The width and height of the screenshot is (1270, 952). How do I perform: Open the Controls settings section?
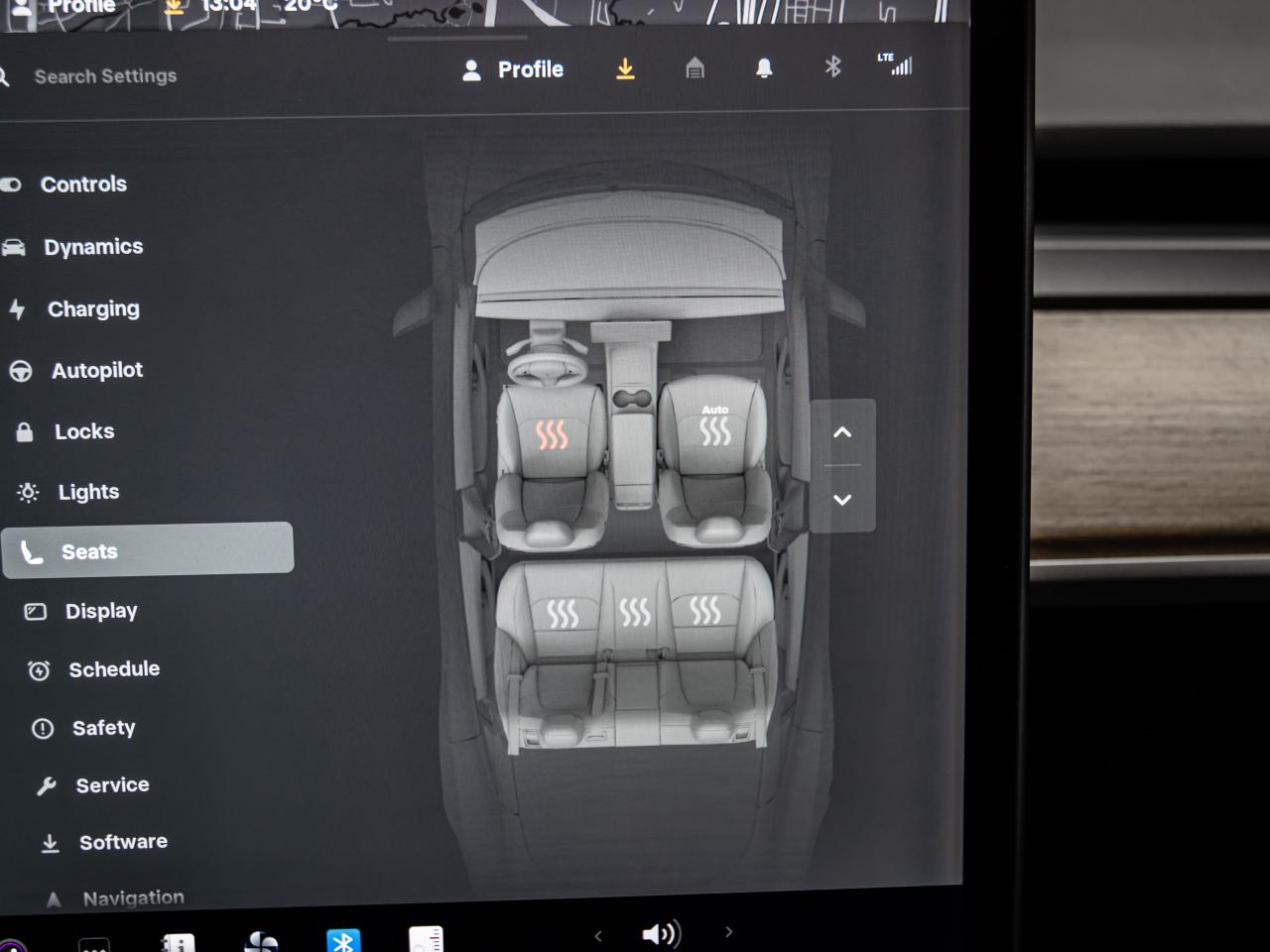[x=83, y=184]
